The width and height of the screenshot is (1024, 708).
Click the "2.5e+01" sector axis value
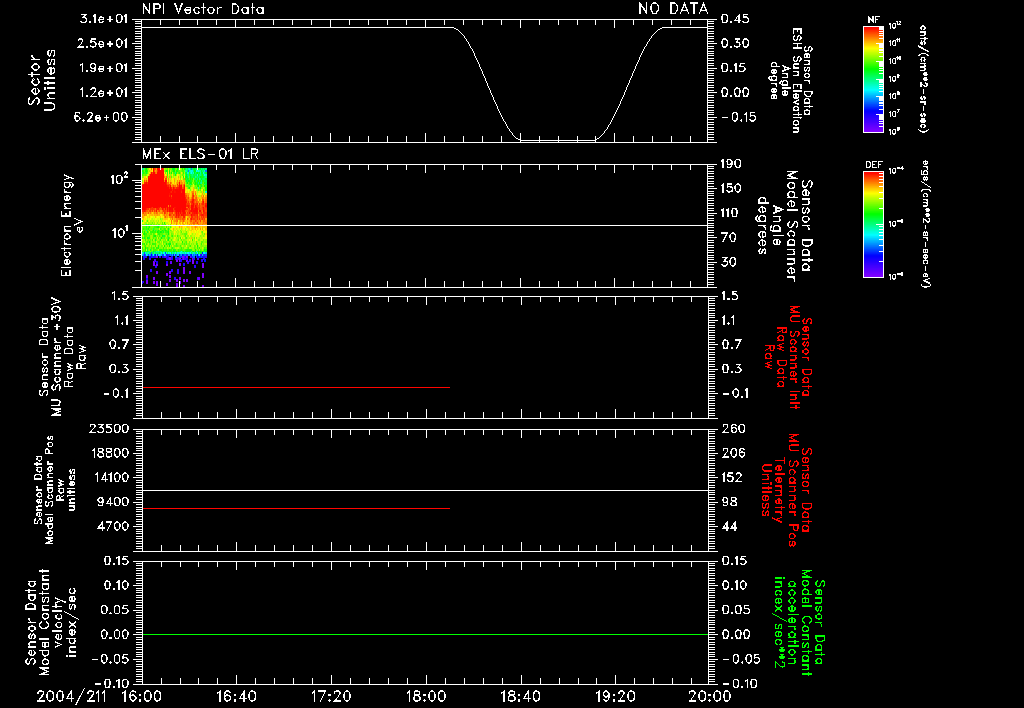point(104,43)
